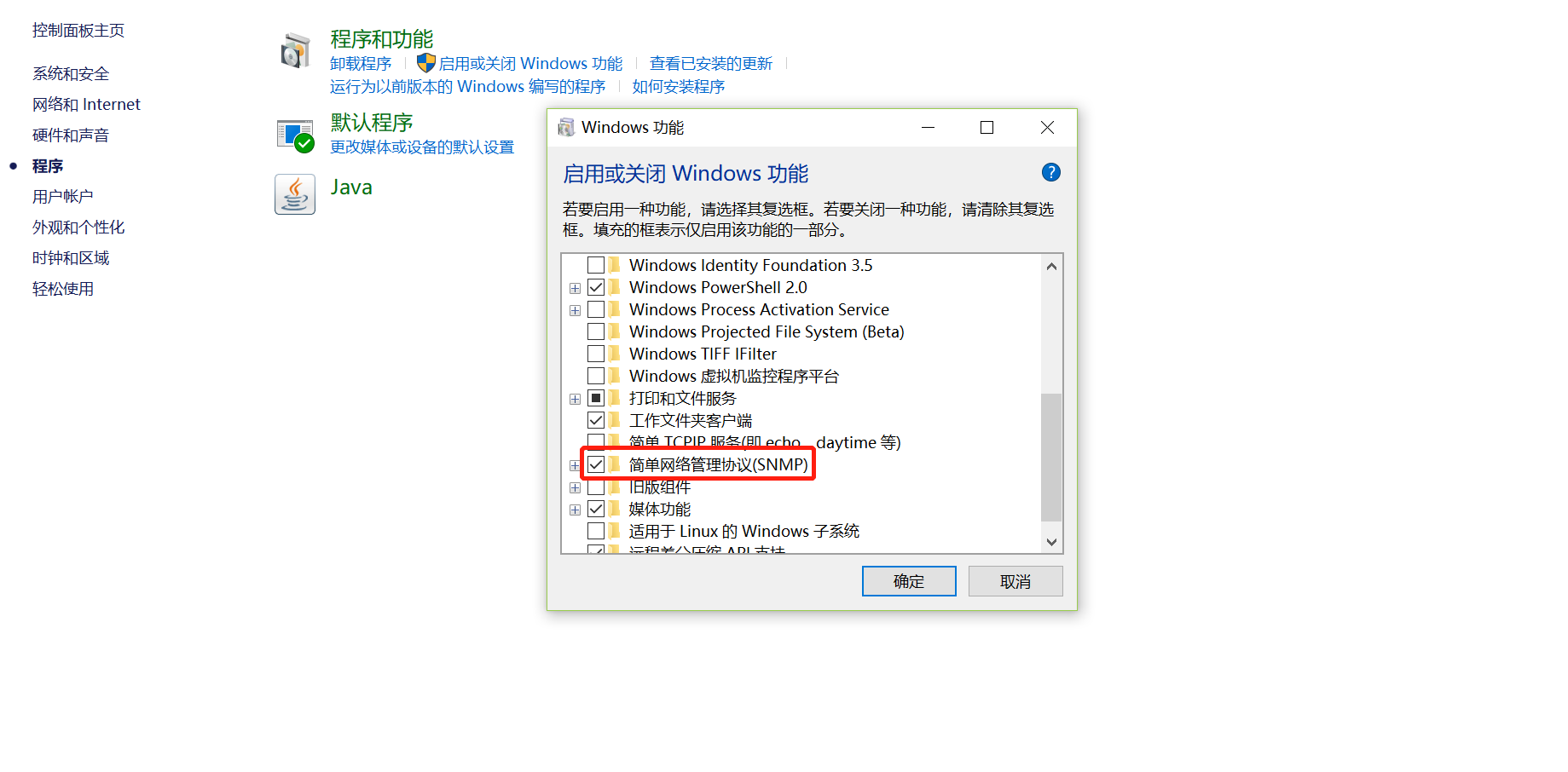The height and width of the screenshot is (772, 1568).
Task: Check 适用于 Linux 的 Windows 子系统 box
Action: coord(596,531)
